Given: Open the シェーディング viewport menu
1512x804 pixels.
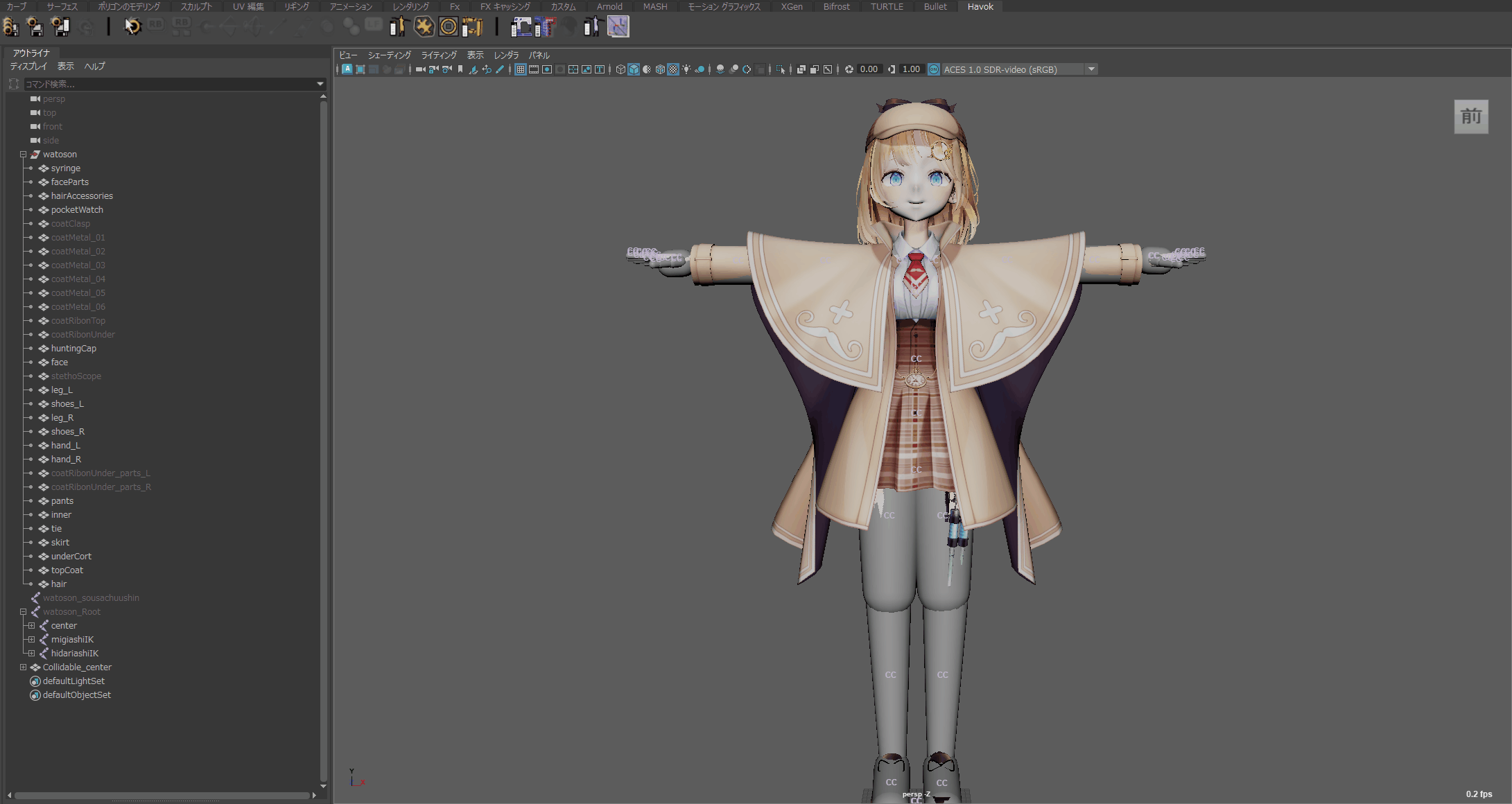Looking at the screenshot, I should tap(389, 55).
